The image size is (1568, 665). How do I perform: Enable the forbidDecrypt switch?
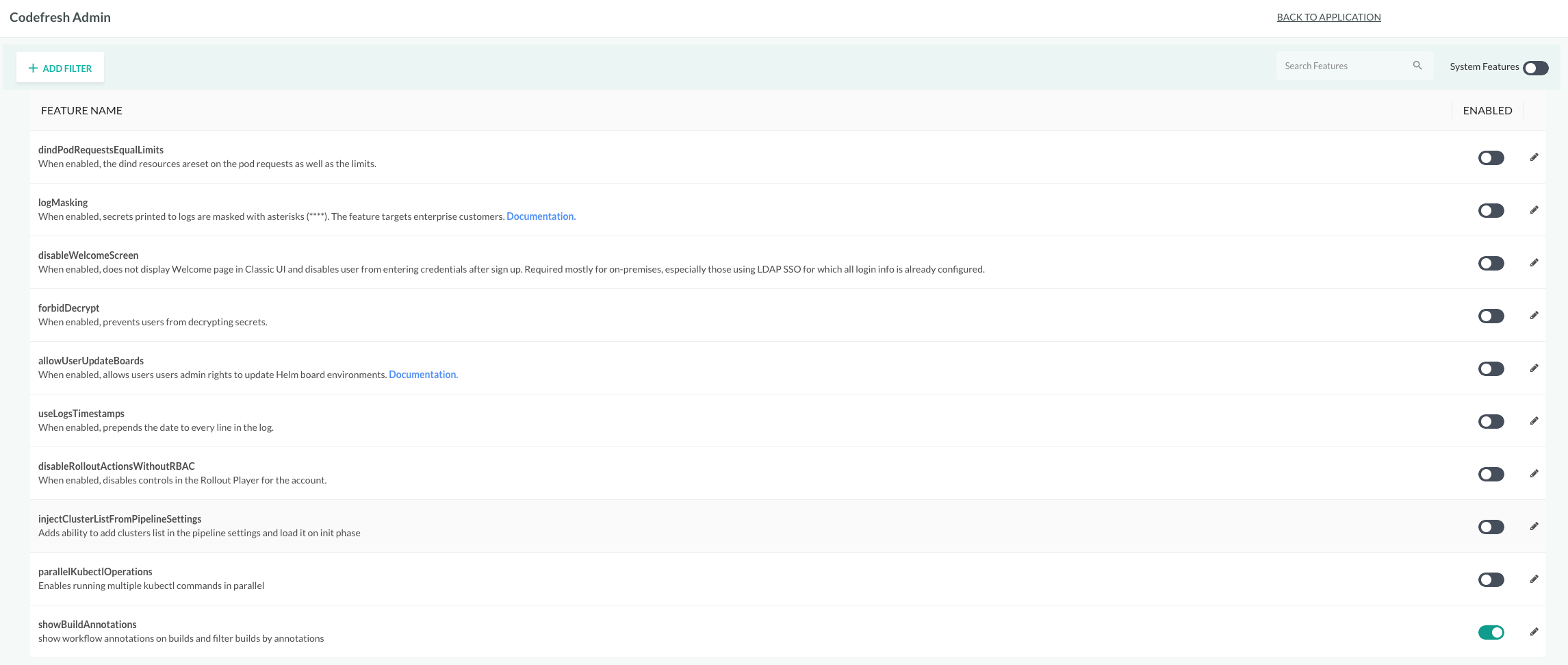(x=1491, y=316)
